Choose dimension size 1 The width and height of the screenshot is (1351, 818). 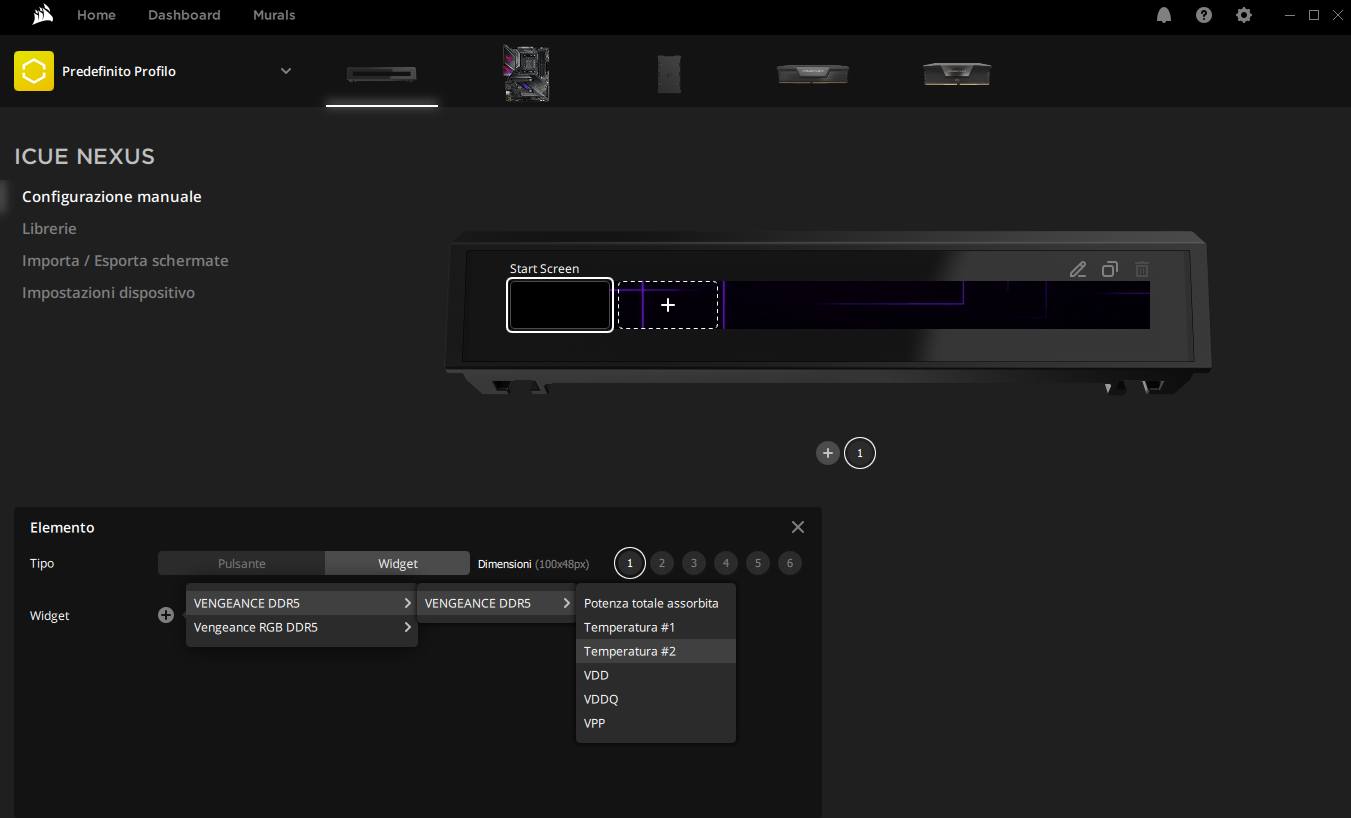point(630,563)
